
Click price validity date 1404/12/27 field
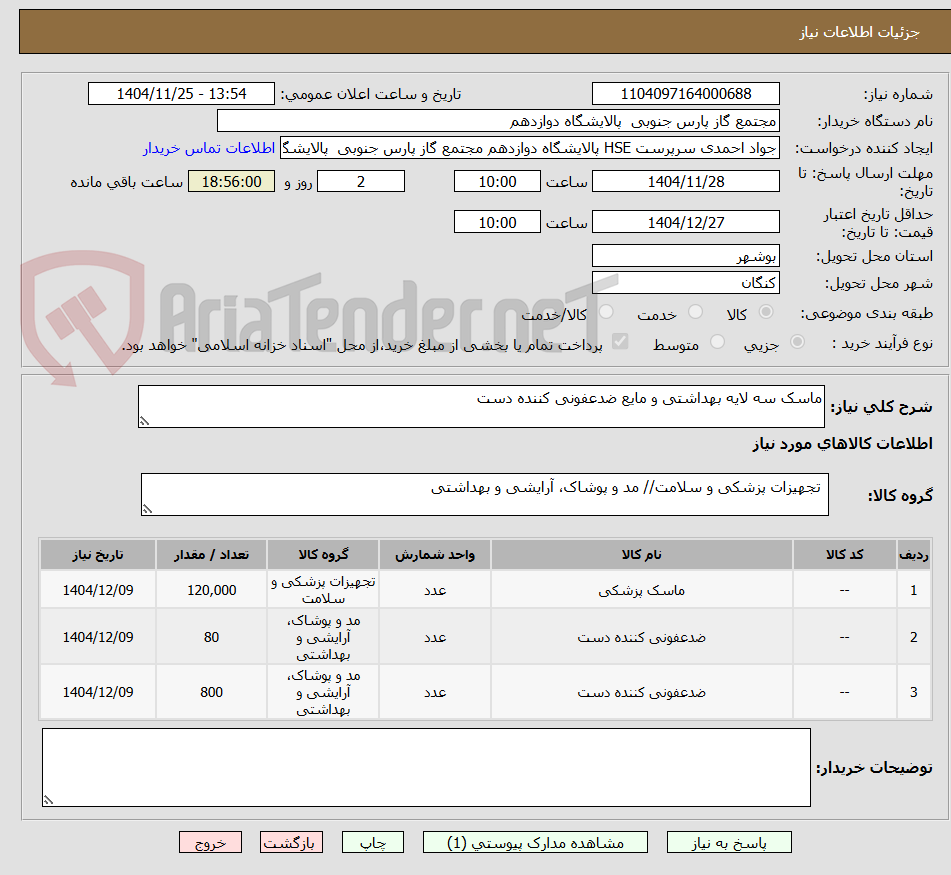click(685, 222)
